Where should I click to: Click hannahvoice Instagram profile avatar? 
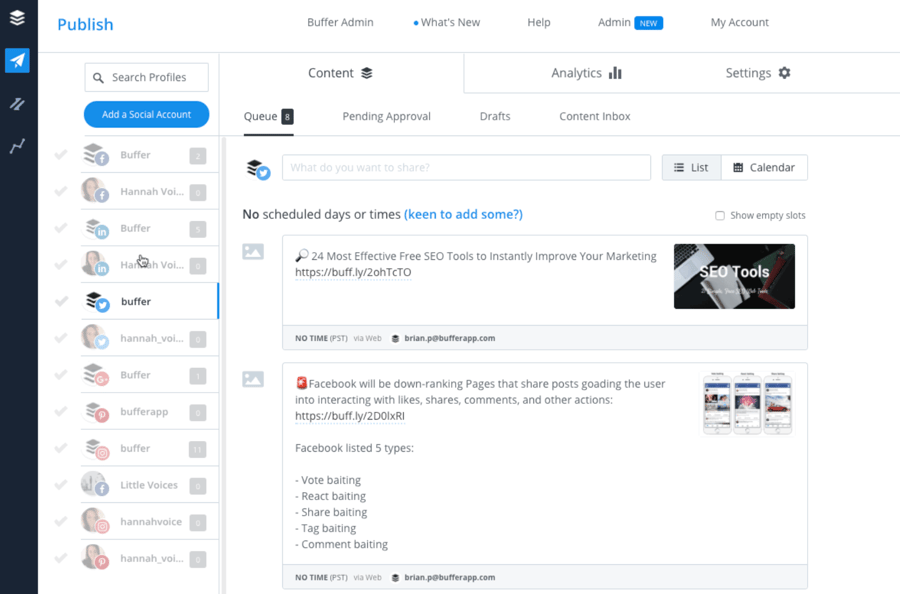coord(95,522)
